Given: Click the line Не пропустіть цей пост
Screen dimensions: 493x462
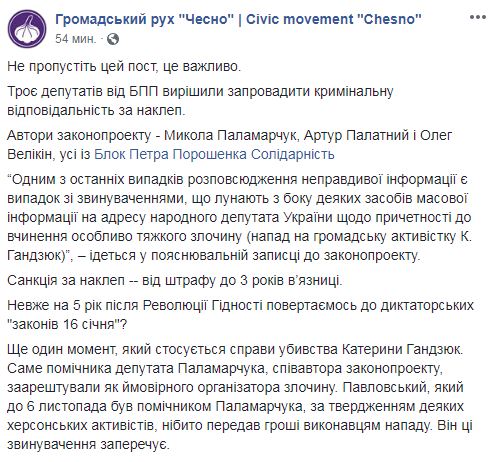Looking at the screenshot, I should (124, 67).
